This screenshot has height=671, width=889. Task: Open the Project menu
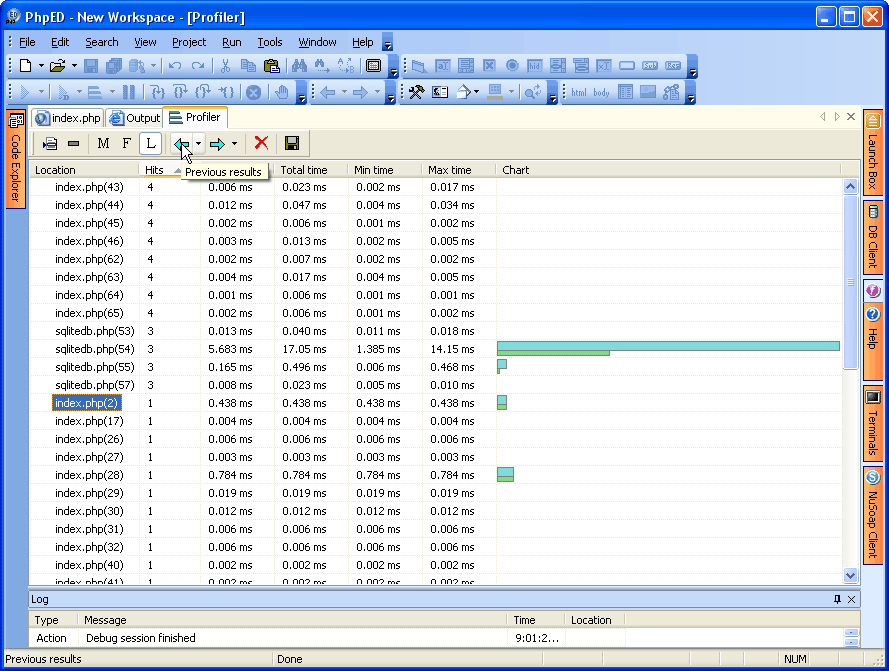tap(188, 42)
